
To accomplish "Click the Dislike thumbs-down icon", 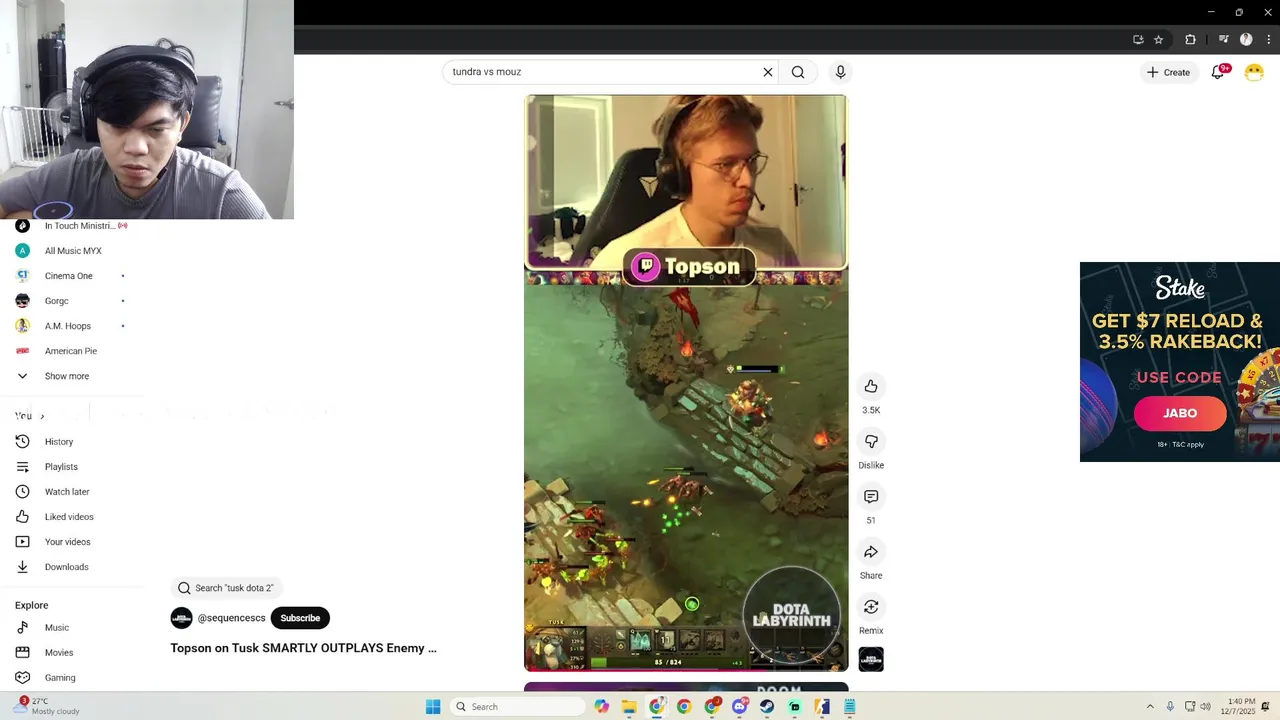I will tap(871, 441).
